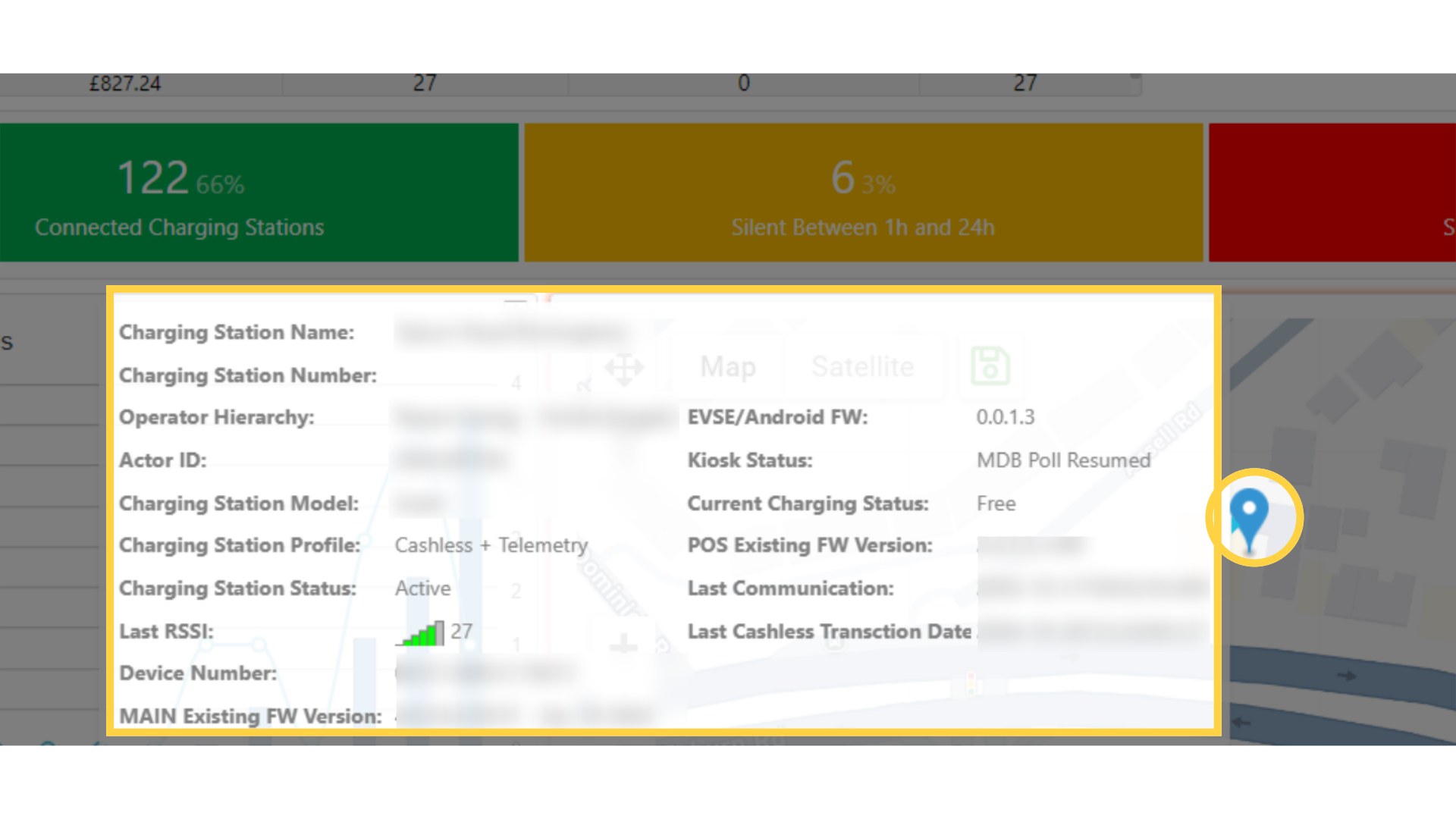1456x819 pixels.
Task: Click the Last RSSI signal bars icon
Action: pyautogui.click(x=420, y=633)
